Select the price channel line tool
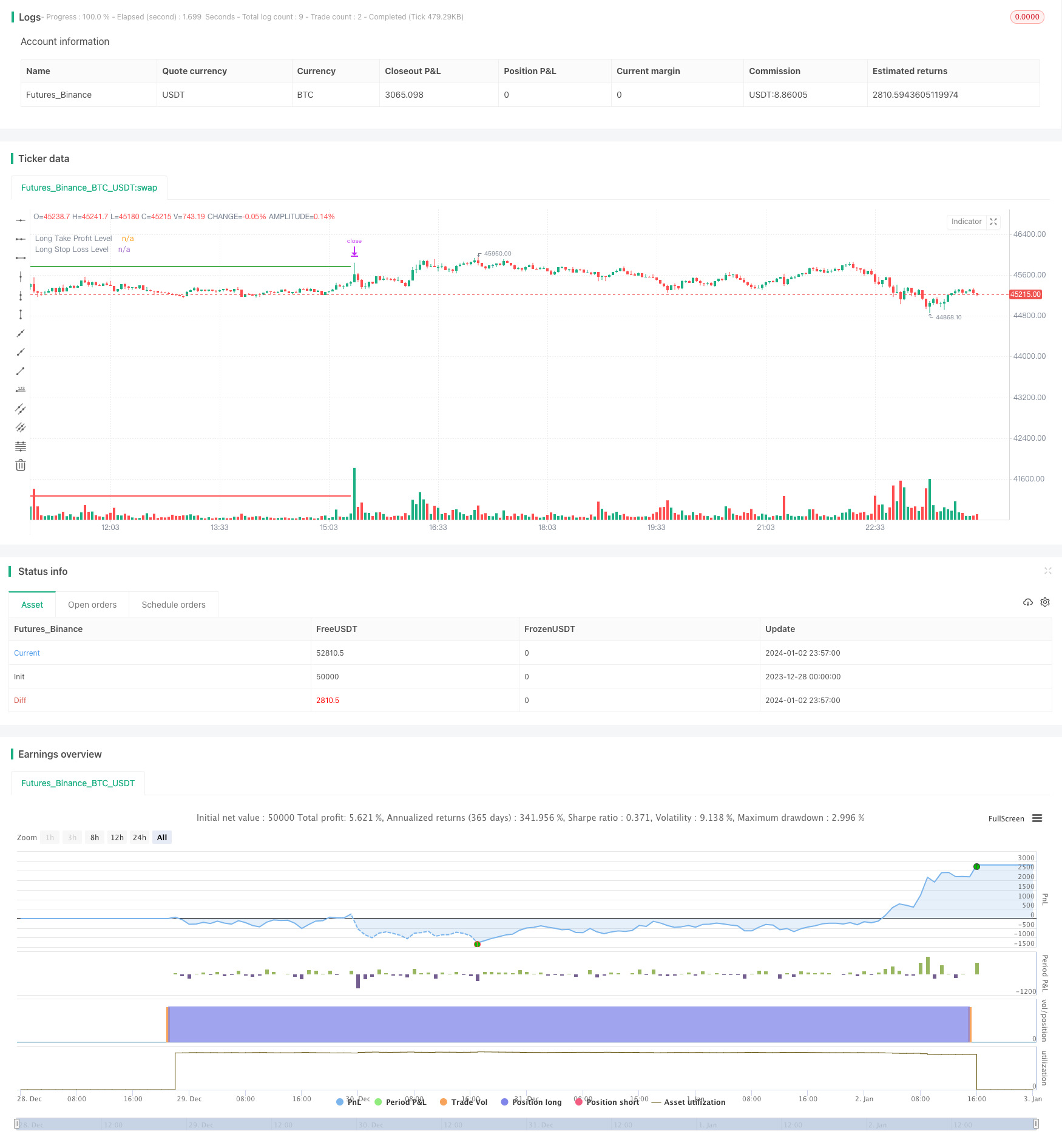 pos(21,409)
